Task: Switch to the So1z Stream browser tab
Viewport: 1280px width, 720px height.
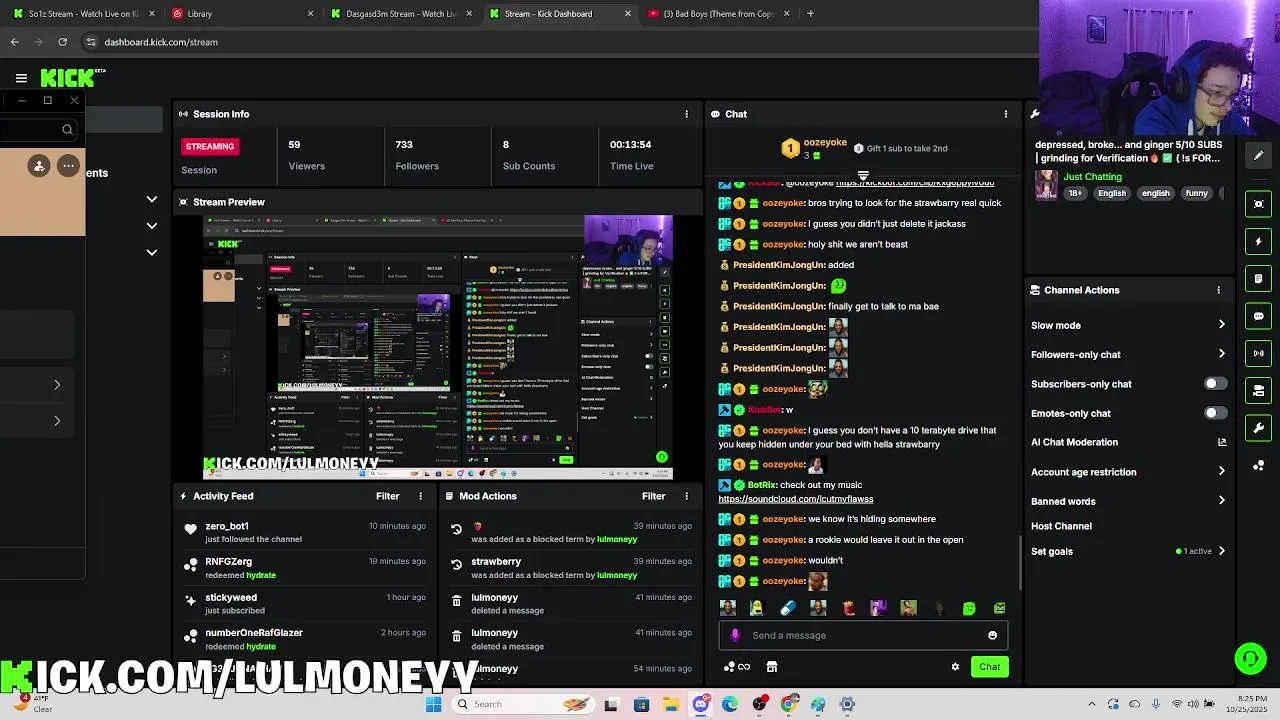Action: tap(83, 14)
